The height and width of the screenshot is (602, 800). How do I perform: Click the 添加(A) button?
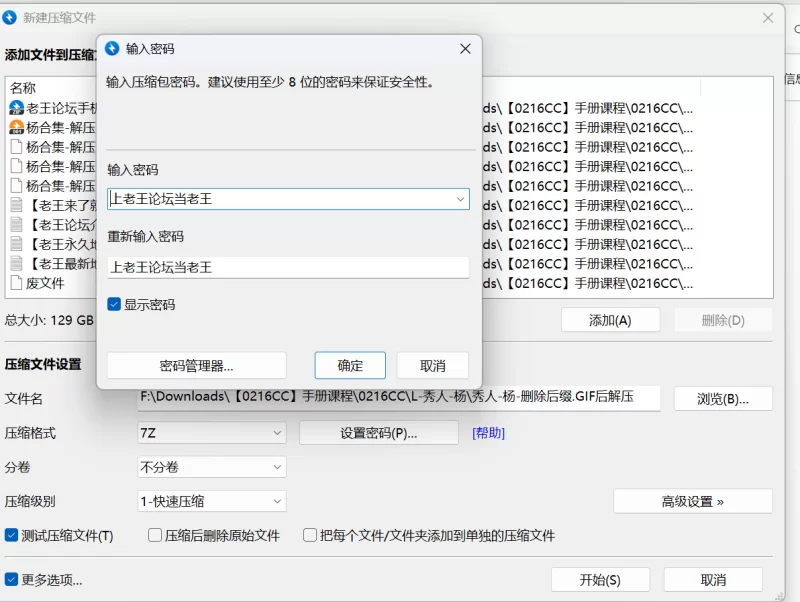coord(610,320)
